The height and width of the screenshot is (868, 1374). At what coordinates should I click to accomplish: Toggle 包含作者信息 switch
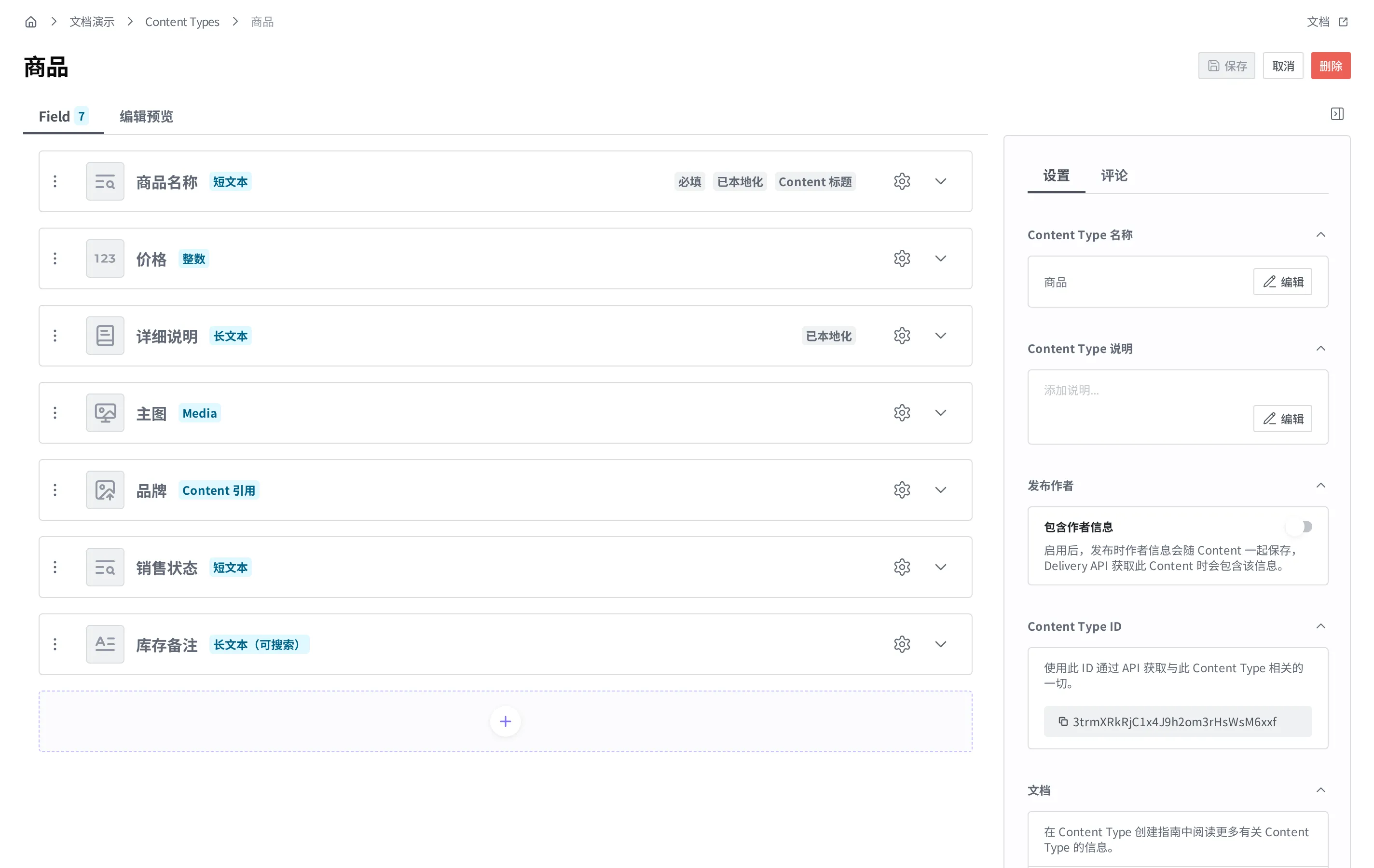[1300, 527]
